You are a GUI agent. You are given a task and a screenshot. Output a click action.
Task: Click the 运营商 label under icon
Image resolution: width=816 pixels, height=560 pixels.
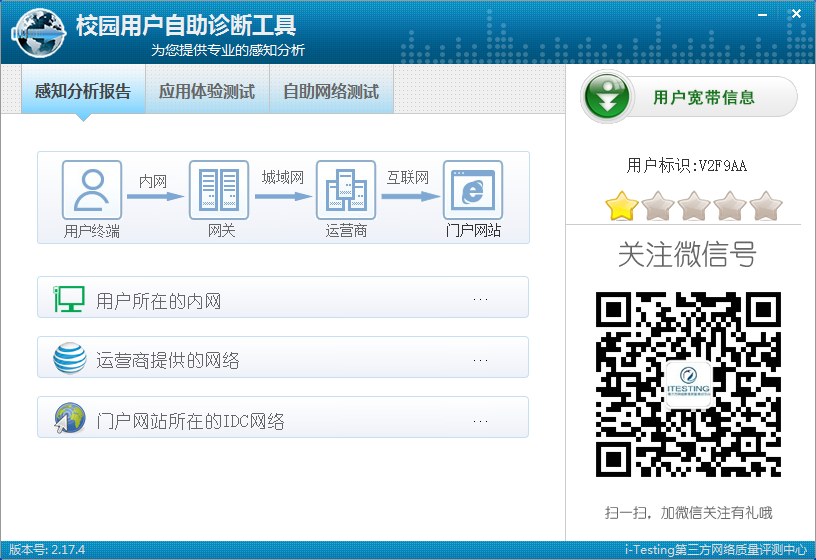point(346,231)
